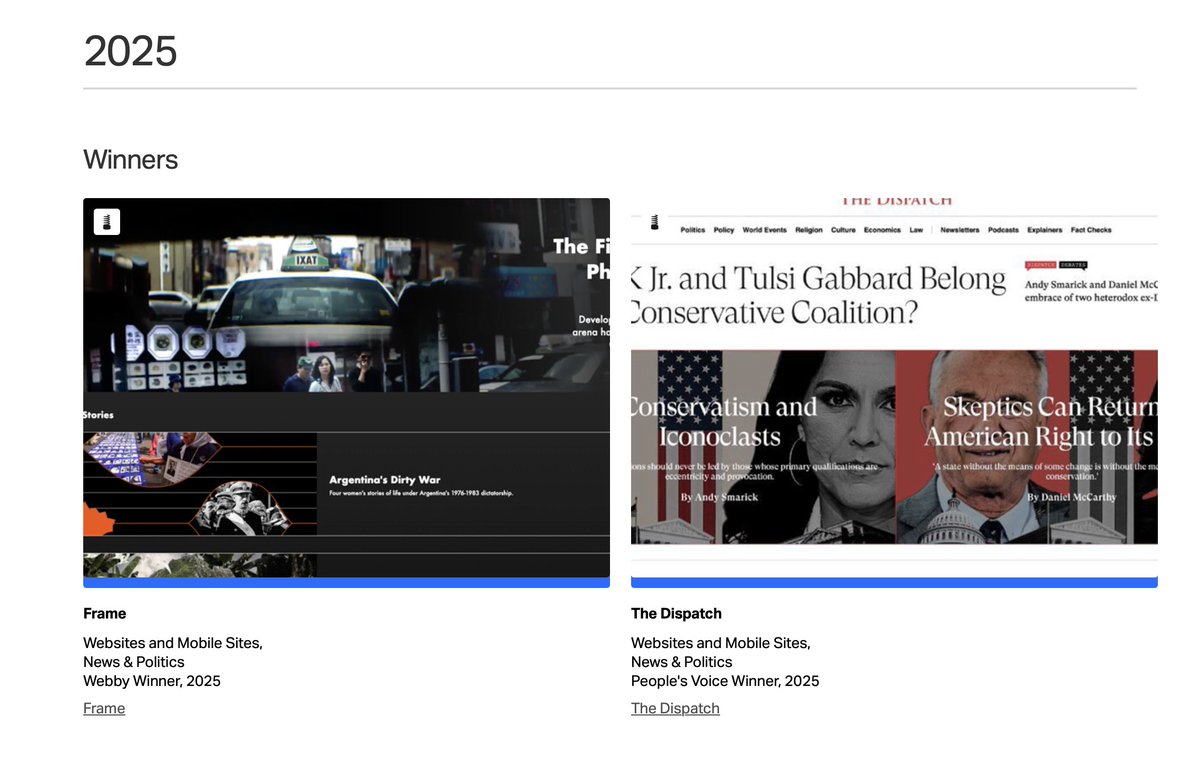Open The Dispatch winner link
The image size is (1200, 765).
pos(674,707)
